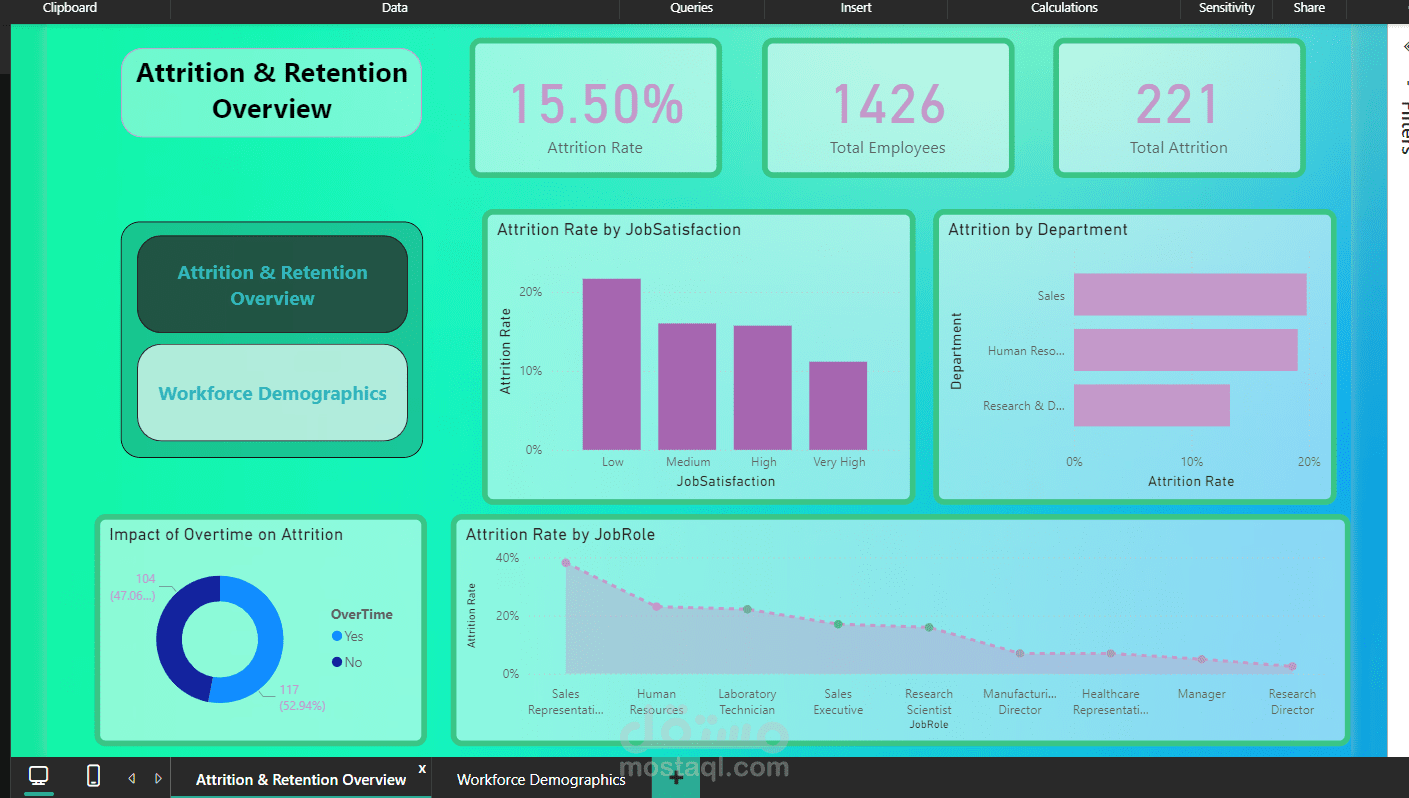Click the light blue Yes donut segment

[270, 640]
